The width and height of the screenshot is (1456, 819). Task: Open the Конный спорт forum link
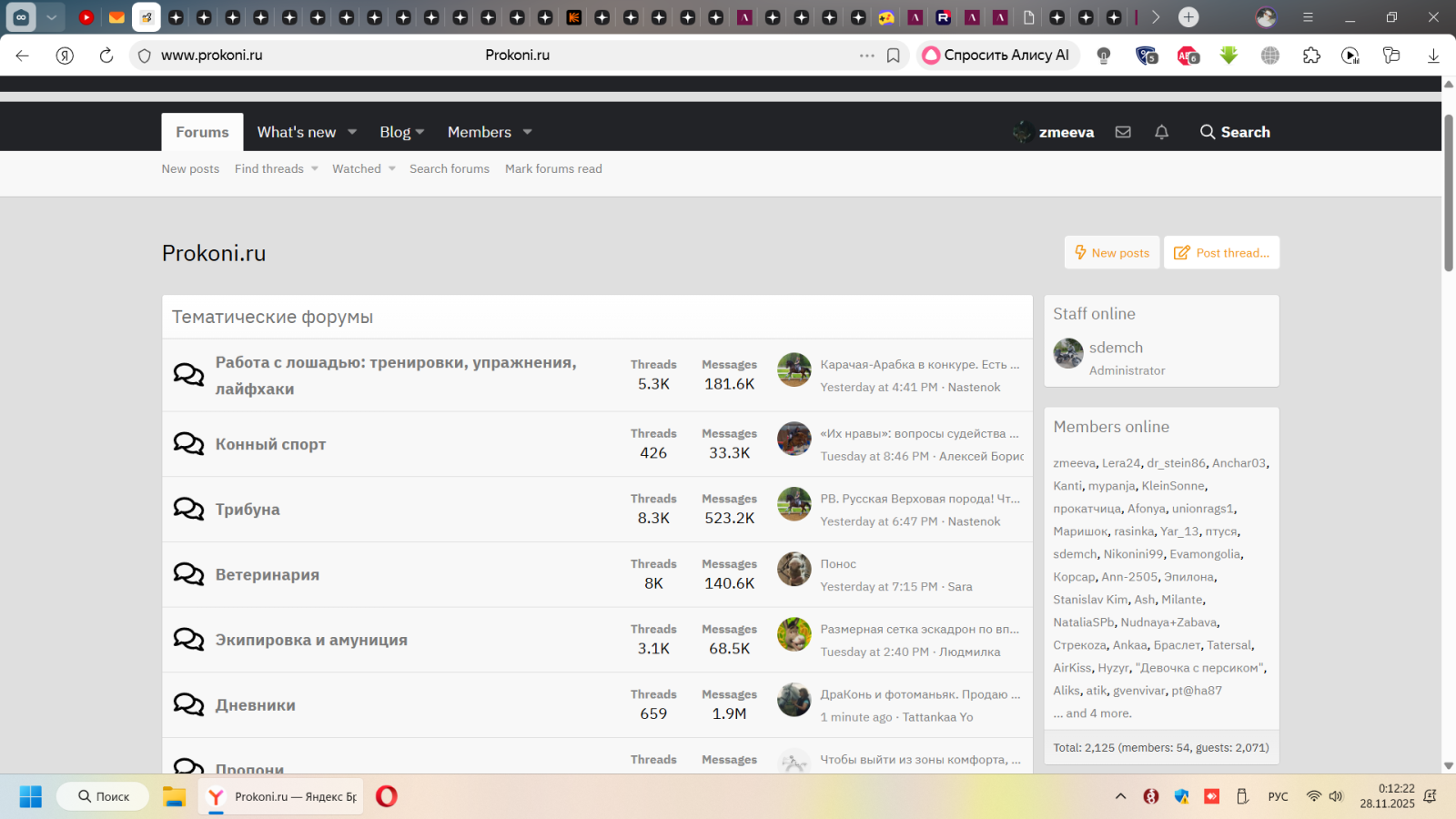pos(270,444)
